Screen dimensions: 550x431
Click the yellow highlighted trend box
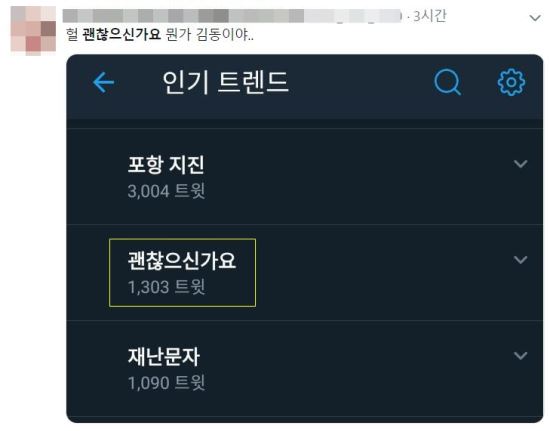[x=182, y=272]
